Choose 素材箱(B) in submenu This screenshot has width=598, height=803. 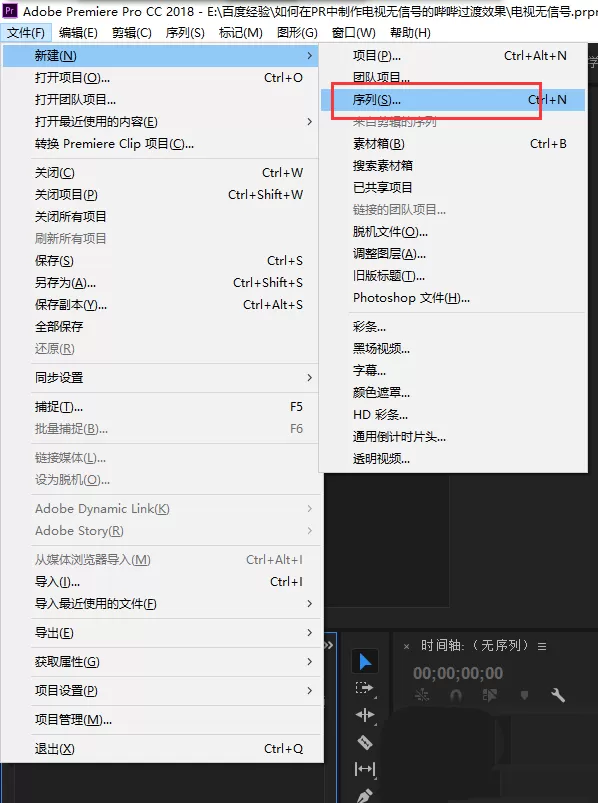[x=453, y=143]
